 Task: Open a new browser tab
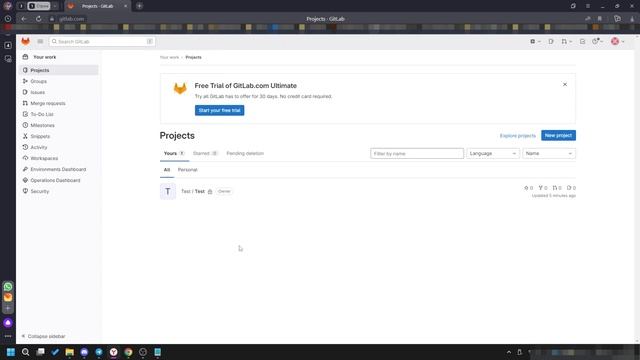point(139,6)
